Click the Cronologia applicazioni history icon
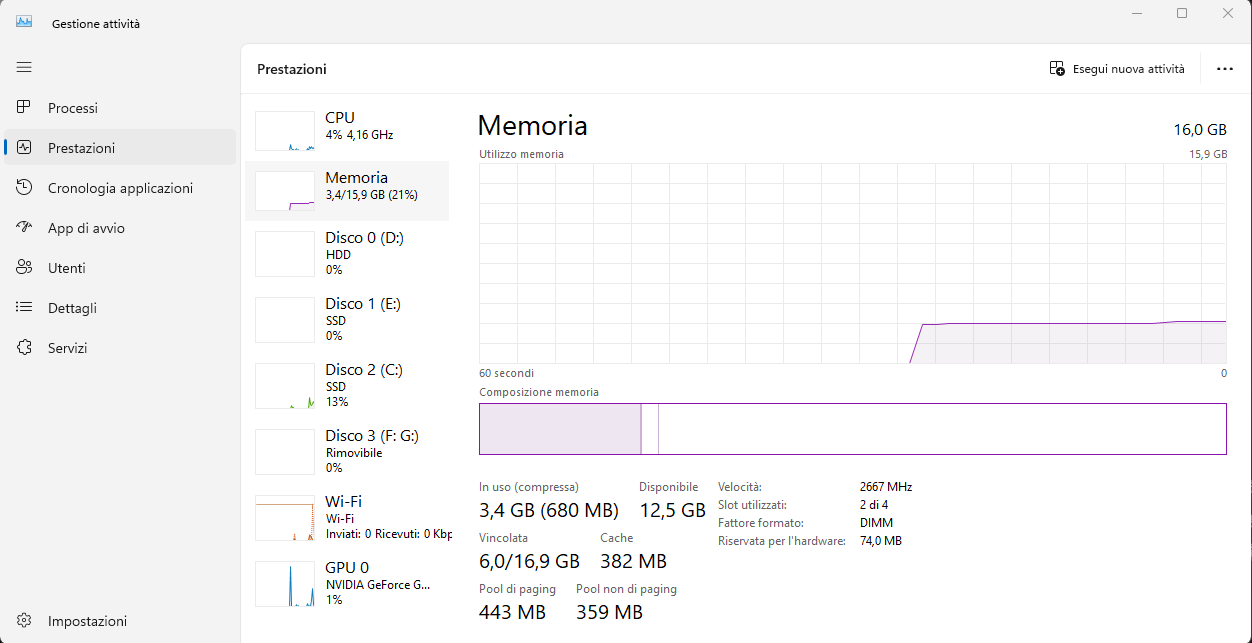Image resolution: width=1252 pixels, height=643 pixels. click(24, 187)
